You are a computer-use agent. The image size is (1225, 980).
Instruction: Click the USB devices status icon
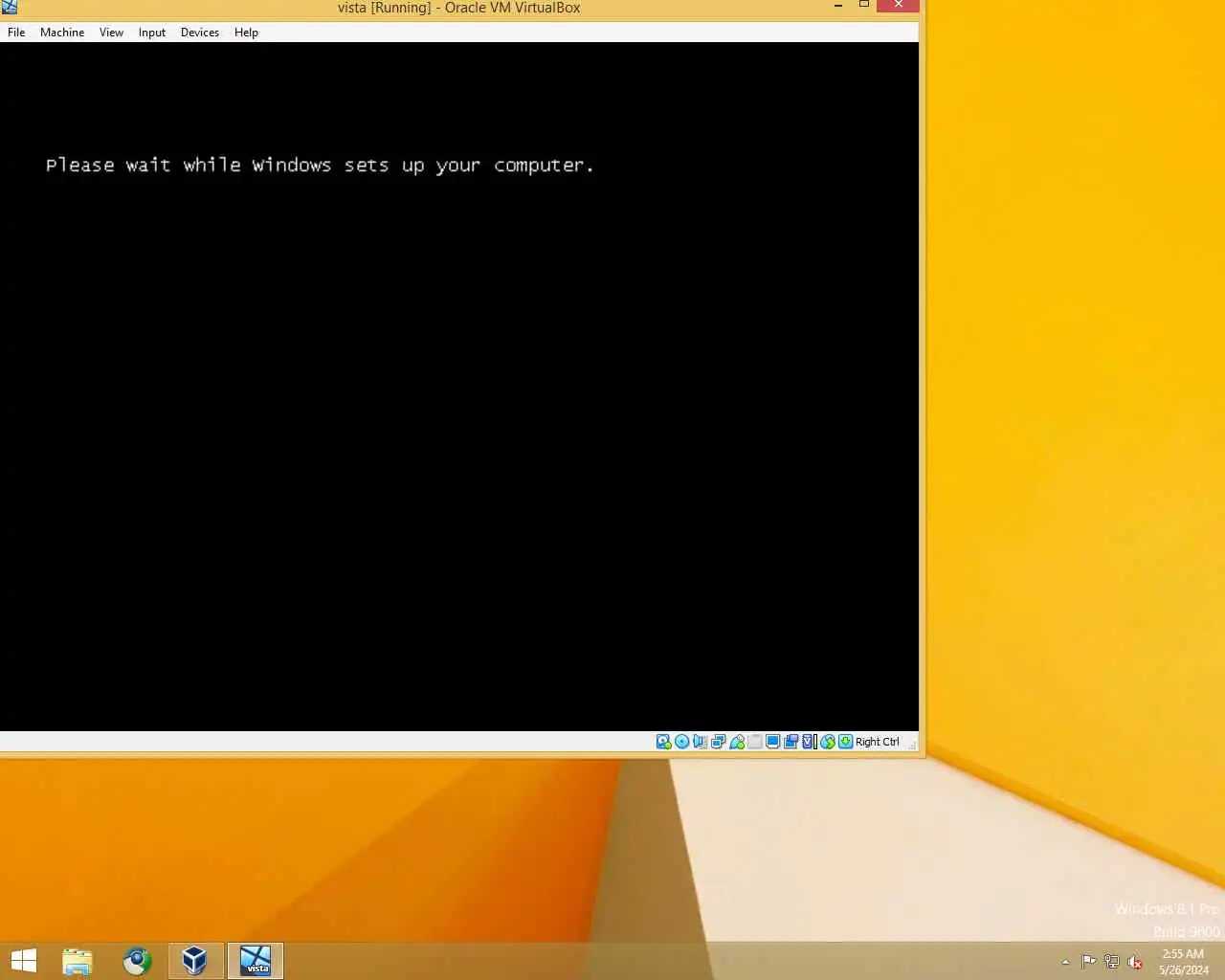[x=737, y=742]
